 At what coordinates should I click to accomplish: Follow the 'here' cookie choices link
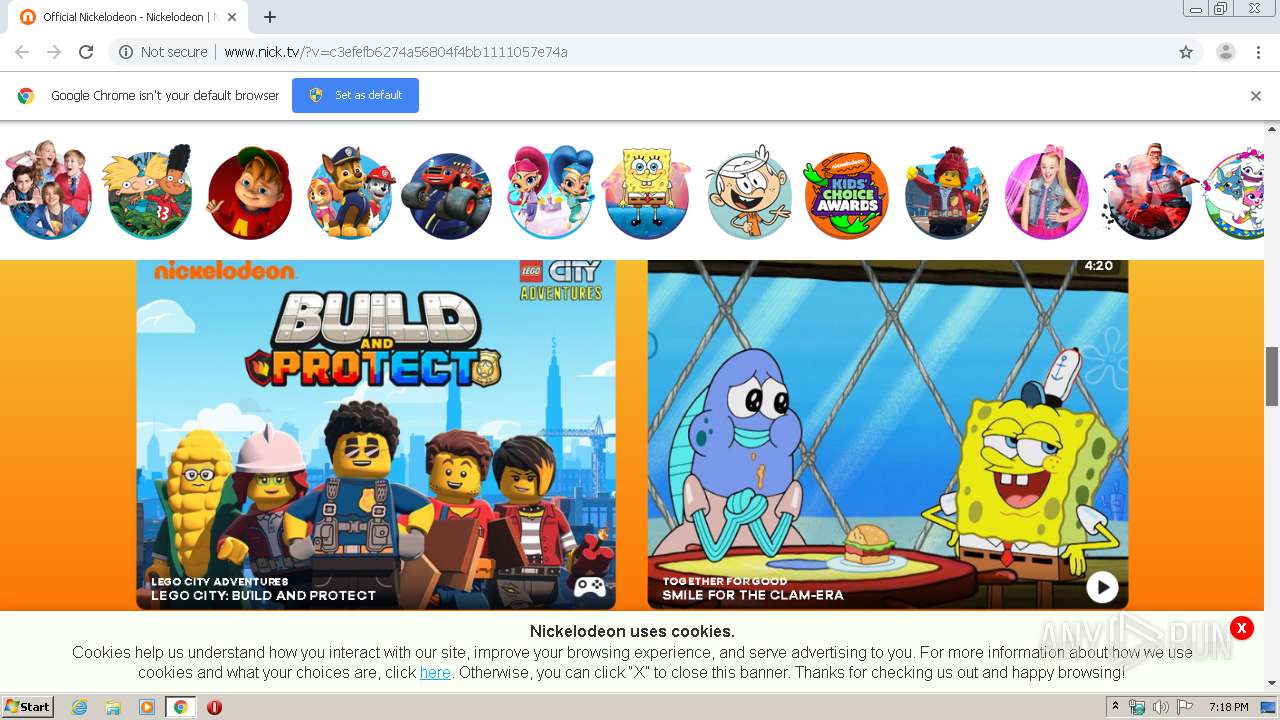point(435,672)
